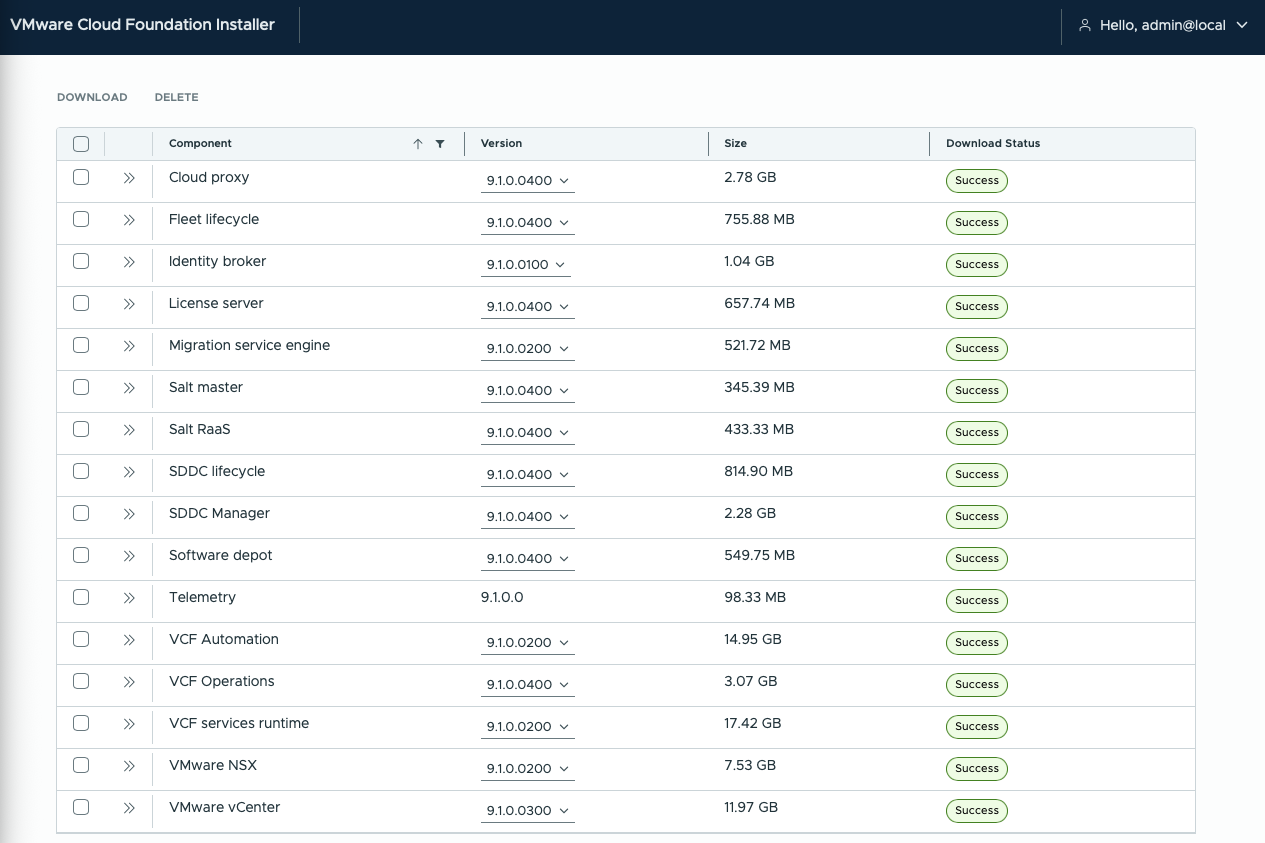1265x843 pixels.
Task: Click the 17.42 GB size value
Action: [x=752, y=723]
